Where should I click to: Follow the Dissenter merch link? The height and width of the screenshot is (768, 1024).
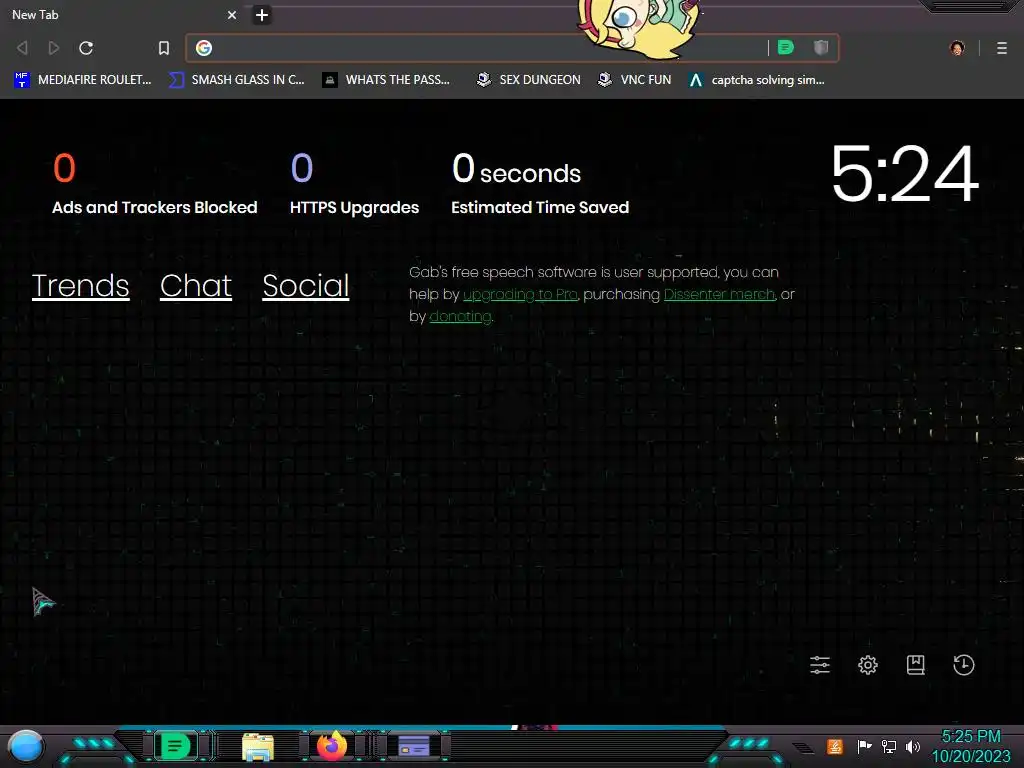coord(720,295)
